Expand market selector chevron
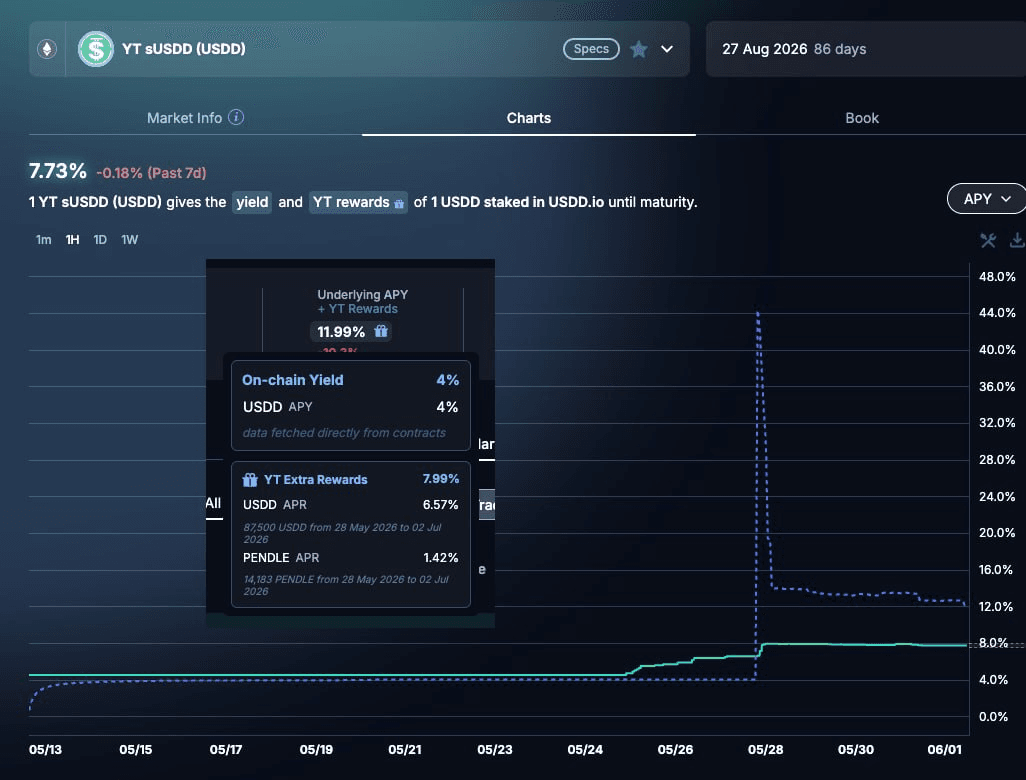Viewport: 1026px width, 780px height. pos(667,49)
